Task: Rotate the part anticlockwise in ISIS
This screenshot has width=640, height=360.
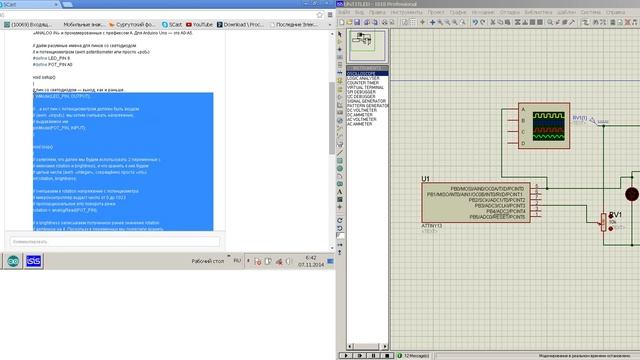Action: click(x=340, y=228)
